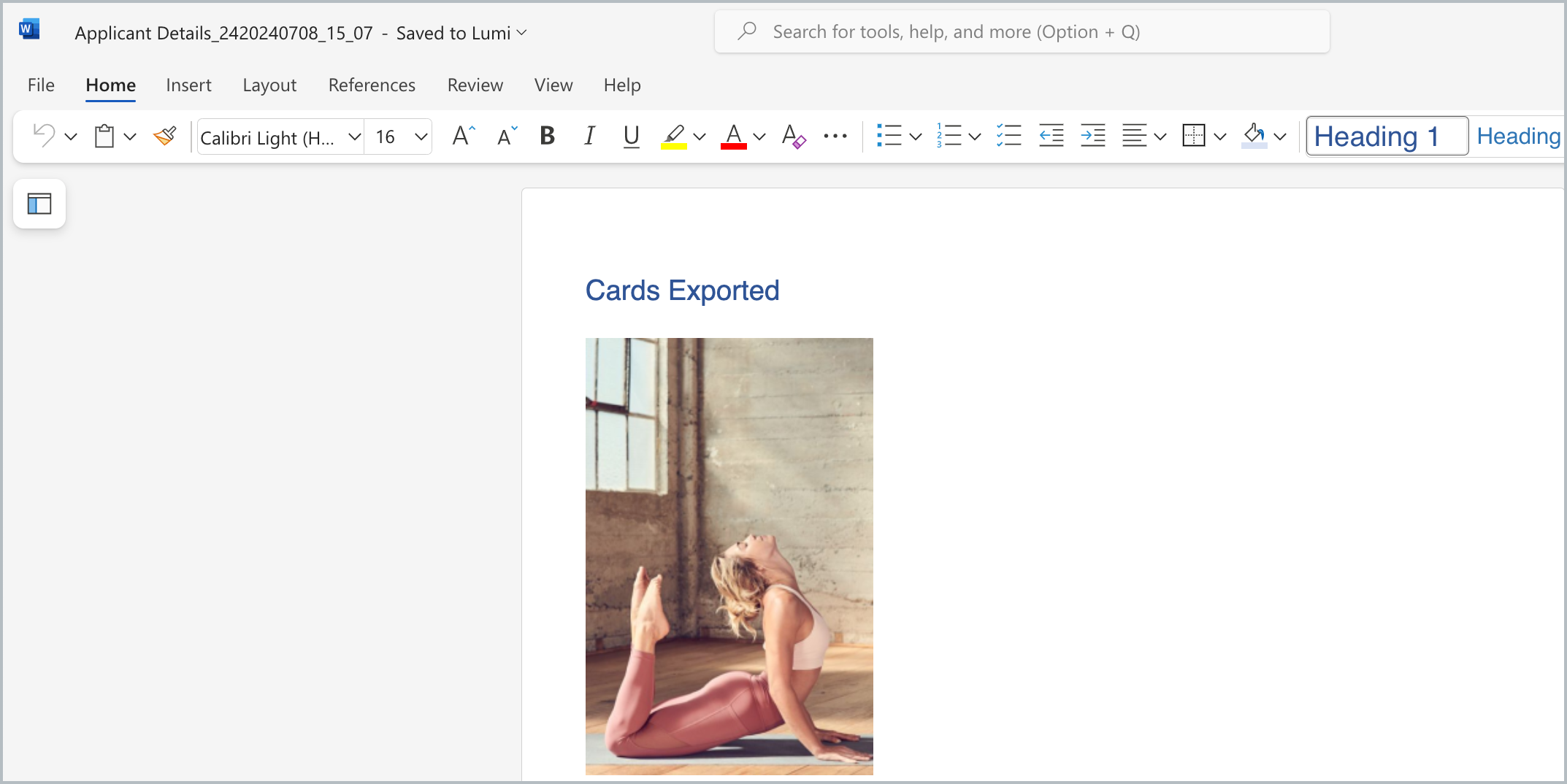Apply the red font color swatch

[734, 137]
